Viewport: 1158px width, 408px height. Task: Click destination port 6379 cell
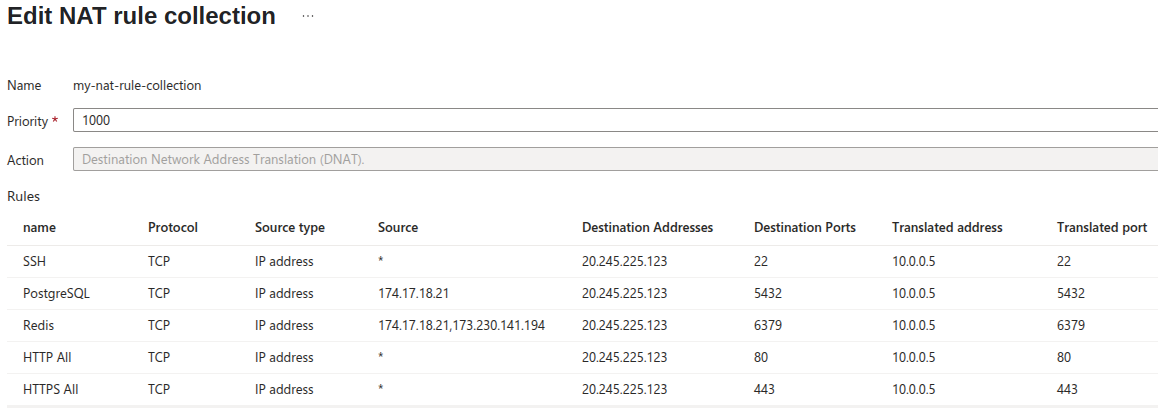[769, 325]
